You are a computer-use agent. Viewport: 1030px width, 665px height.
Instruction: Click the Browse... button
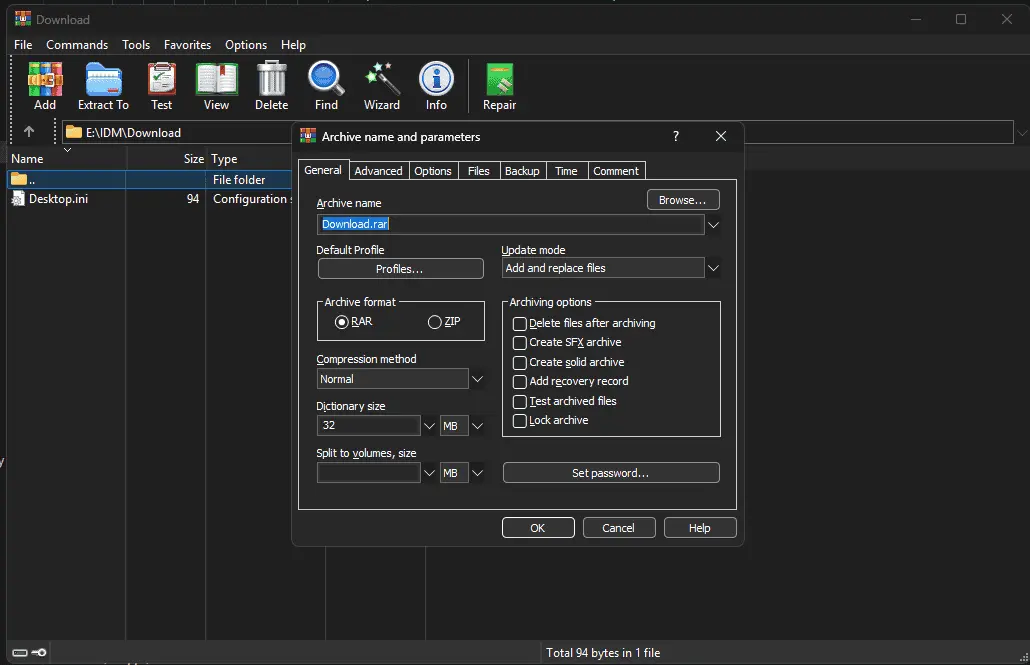[x=683, y=200]
